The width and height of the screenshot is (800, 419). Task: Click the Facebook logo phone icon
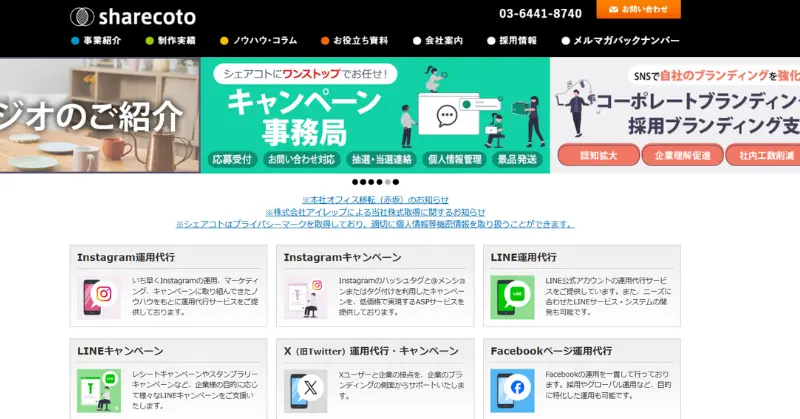(x=512, y=391)
